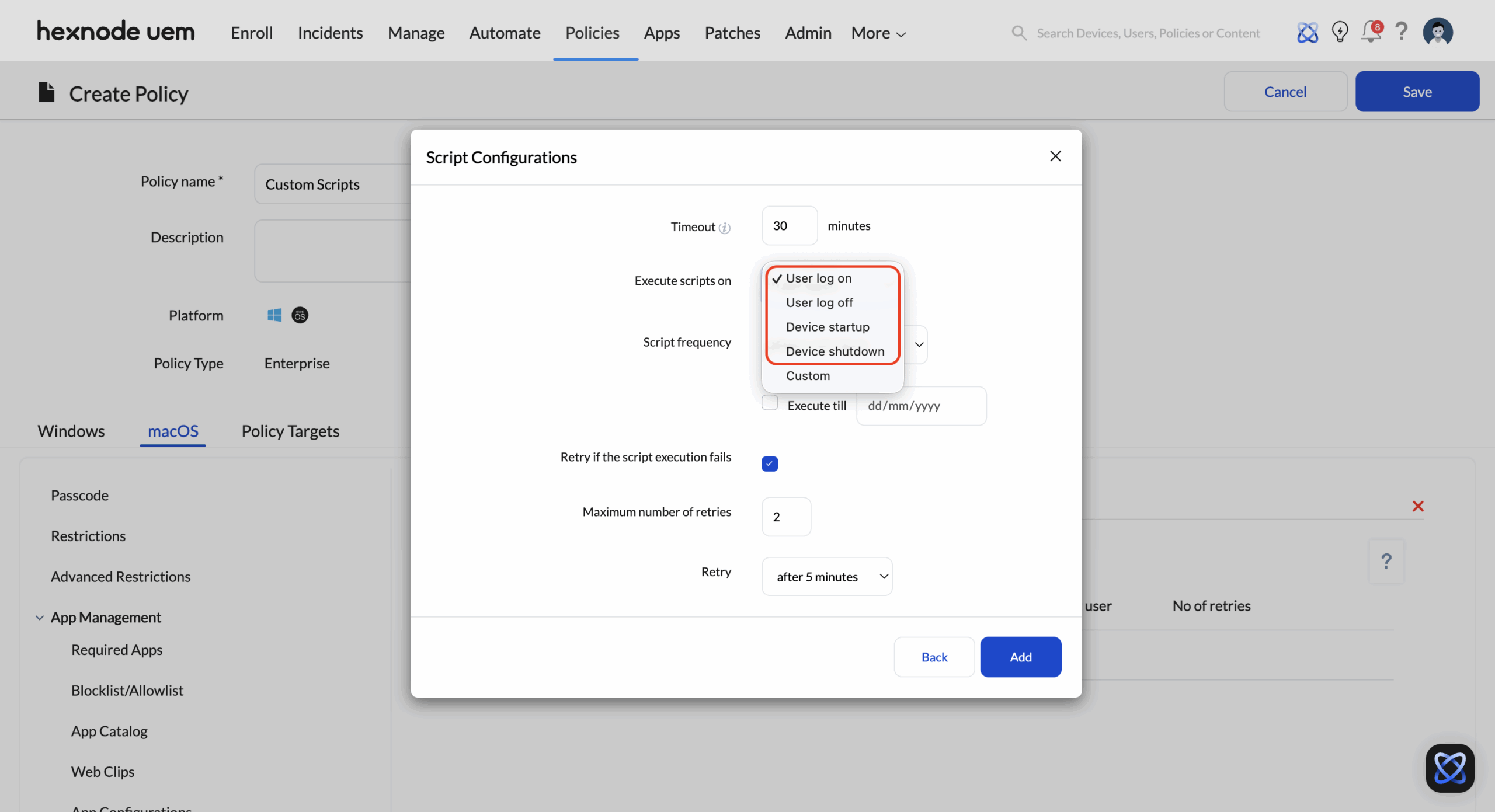Image resolution: width=1495 pixels, height=812 pixels.
Task: Click the Execute till date field
Action: [x=921, y=405]
